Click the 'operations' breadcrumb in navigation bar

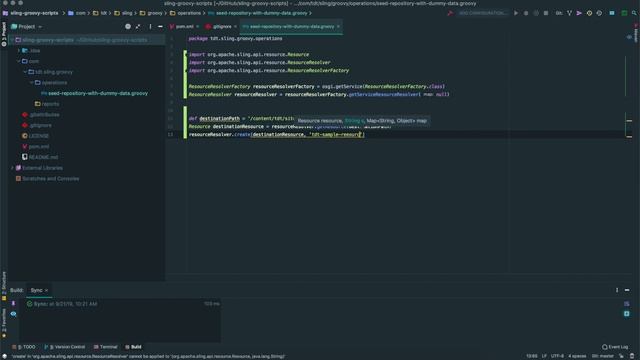[x=189, y=13]
